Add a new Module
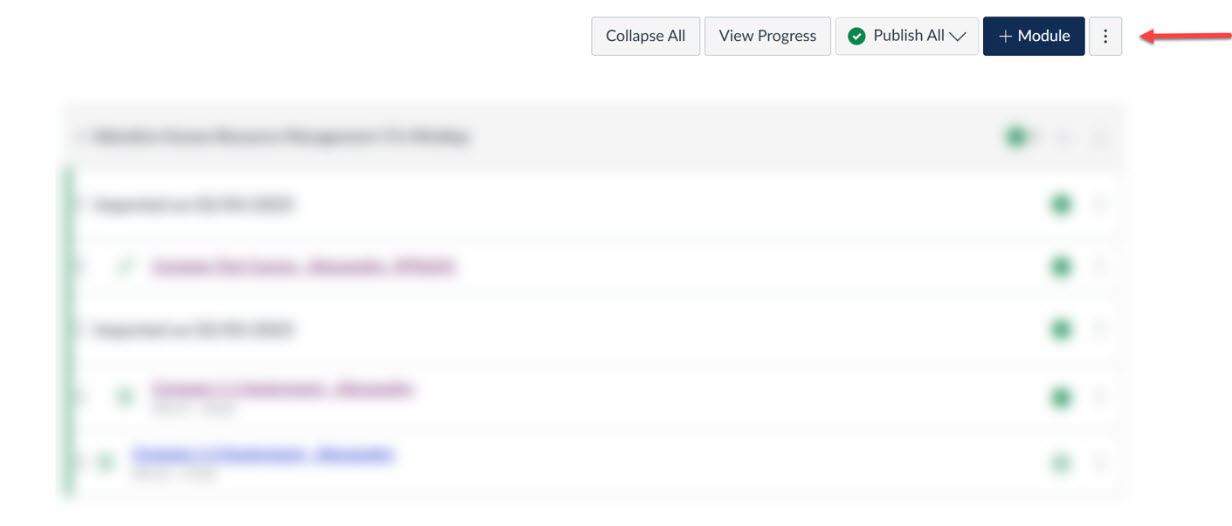Image resolution: width=1232 pixels, height=526 pixels. pyautogui.click(x=1033, y=36)
